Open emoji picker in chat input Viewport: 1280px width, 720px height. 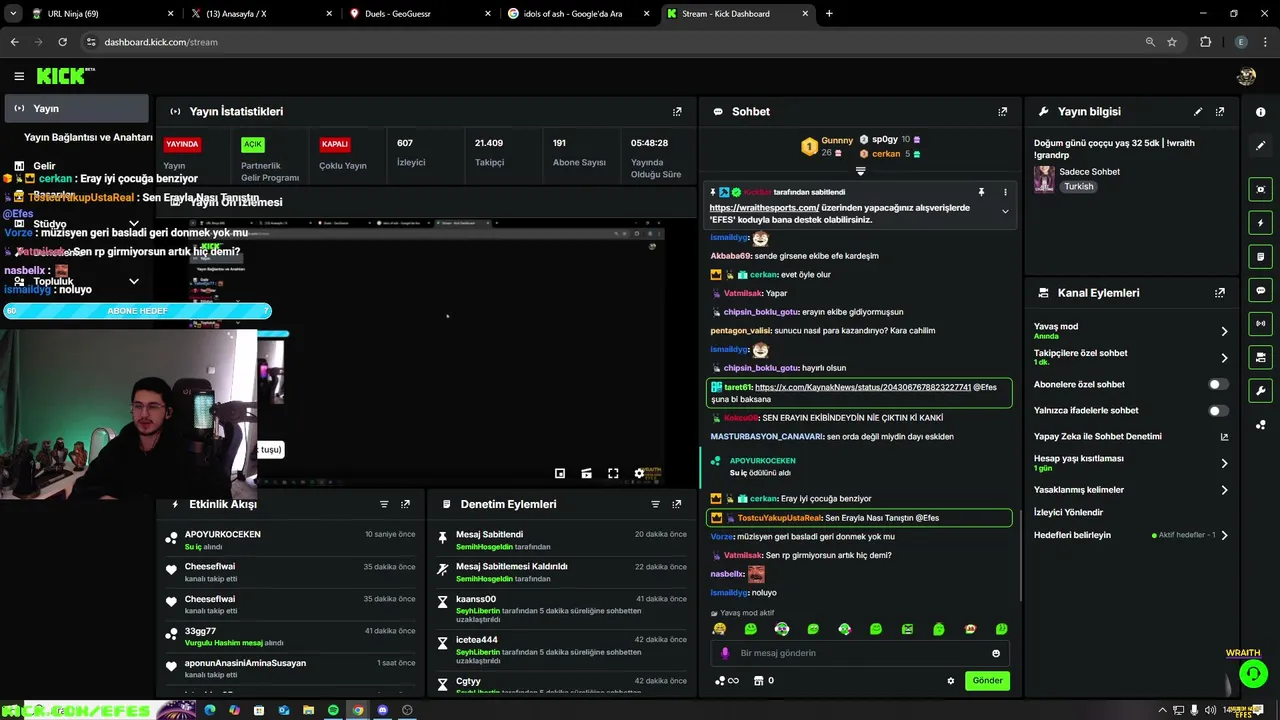point(996,653)
